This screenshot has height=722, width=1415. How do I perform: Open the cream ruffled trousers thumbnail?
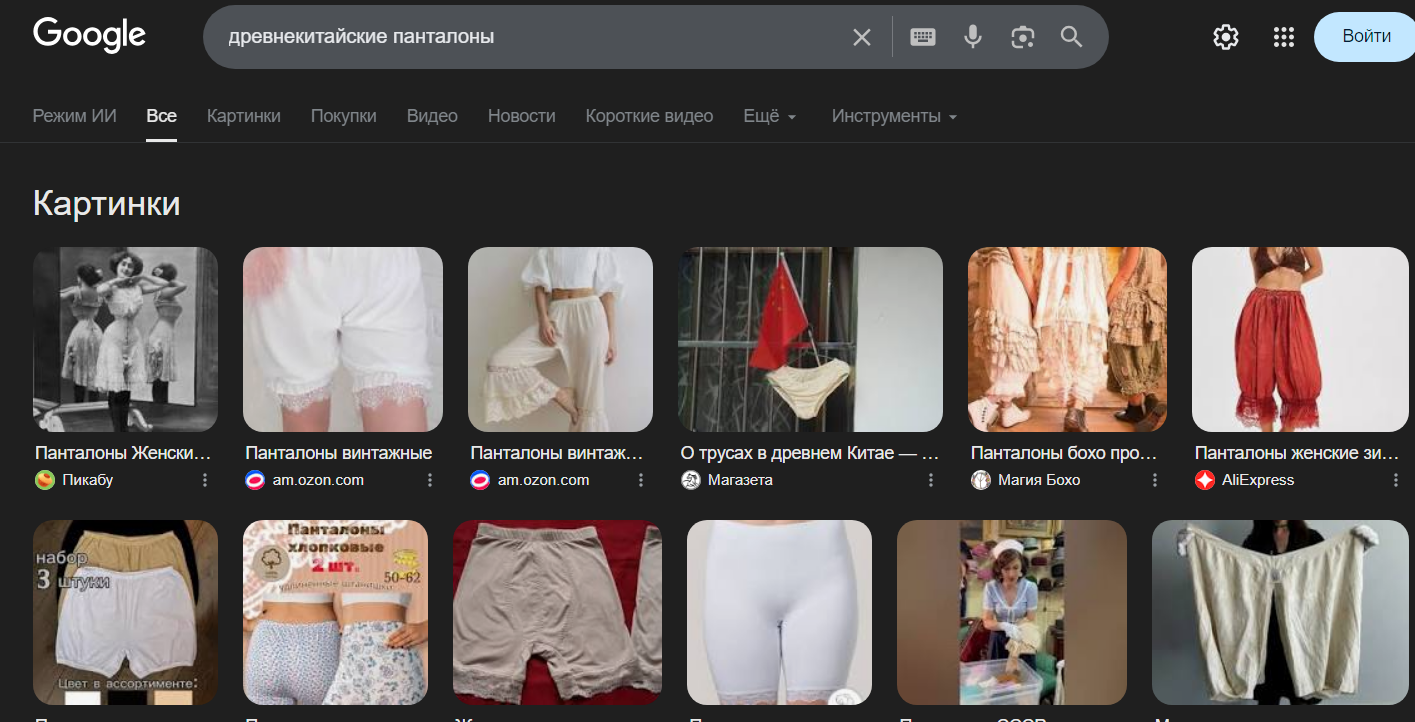click(x=560, y=340)
